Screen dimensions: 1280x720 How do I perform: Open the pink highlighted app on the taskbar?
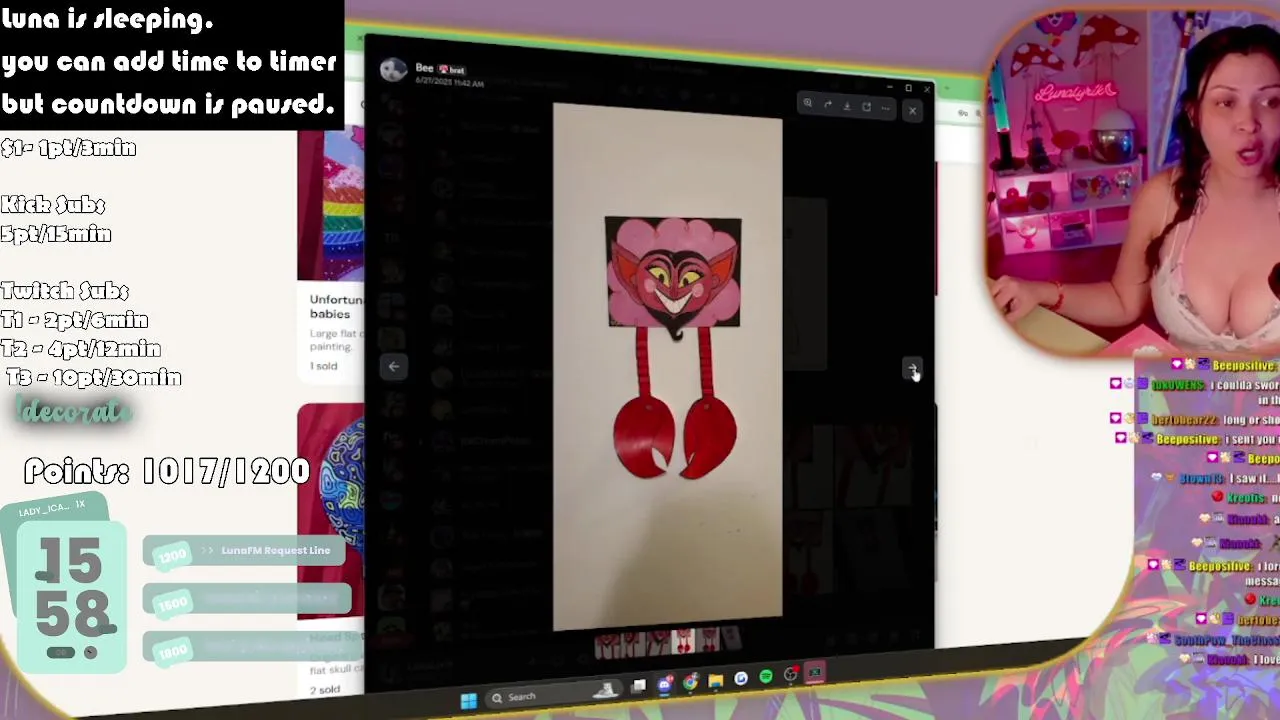[815, 671]
